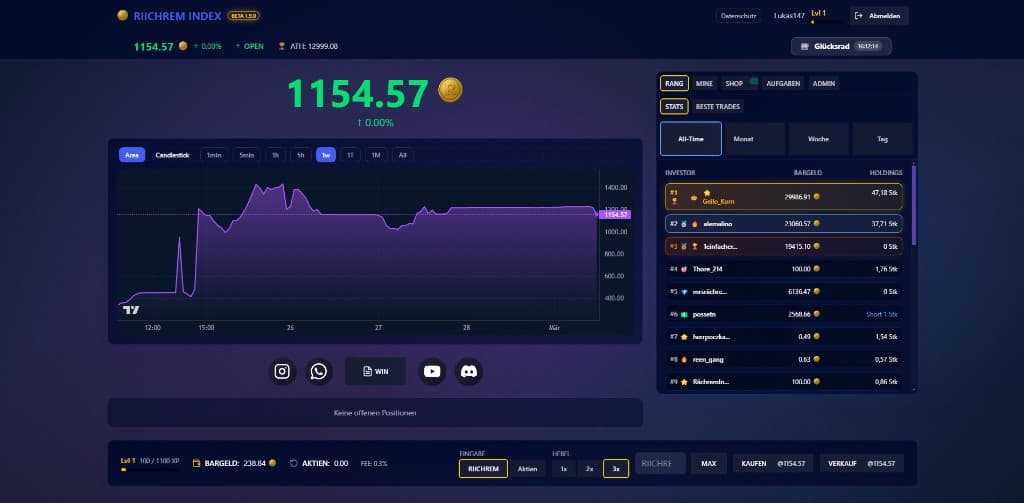The width and height of the screenshot is (1024, 503).
Task: Show the Woche leaderboard
Action: (818, 138)
